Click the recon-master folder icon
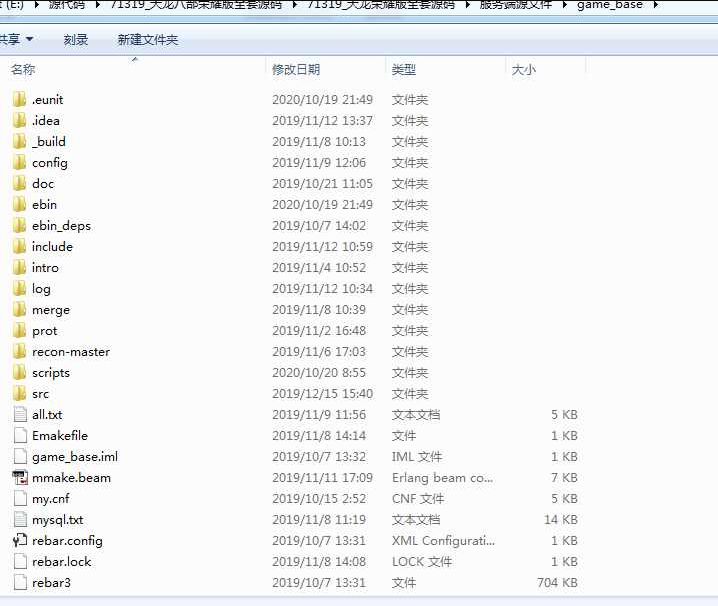This screenshot has height=606, width=718. coord(20,352)
